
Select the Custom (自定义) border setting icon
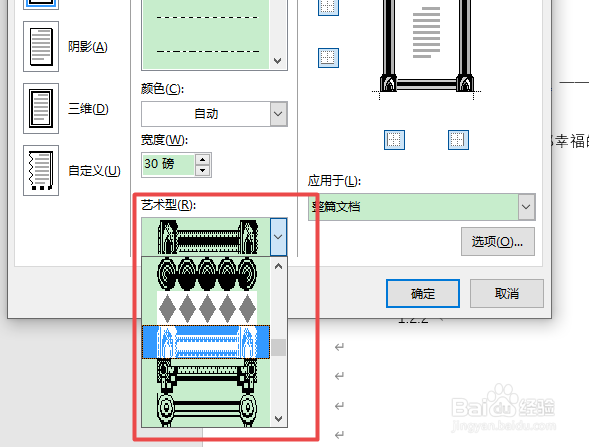(41, 171)
